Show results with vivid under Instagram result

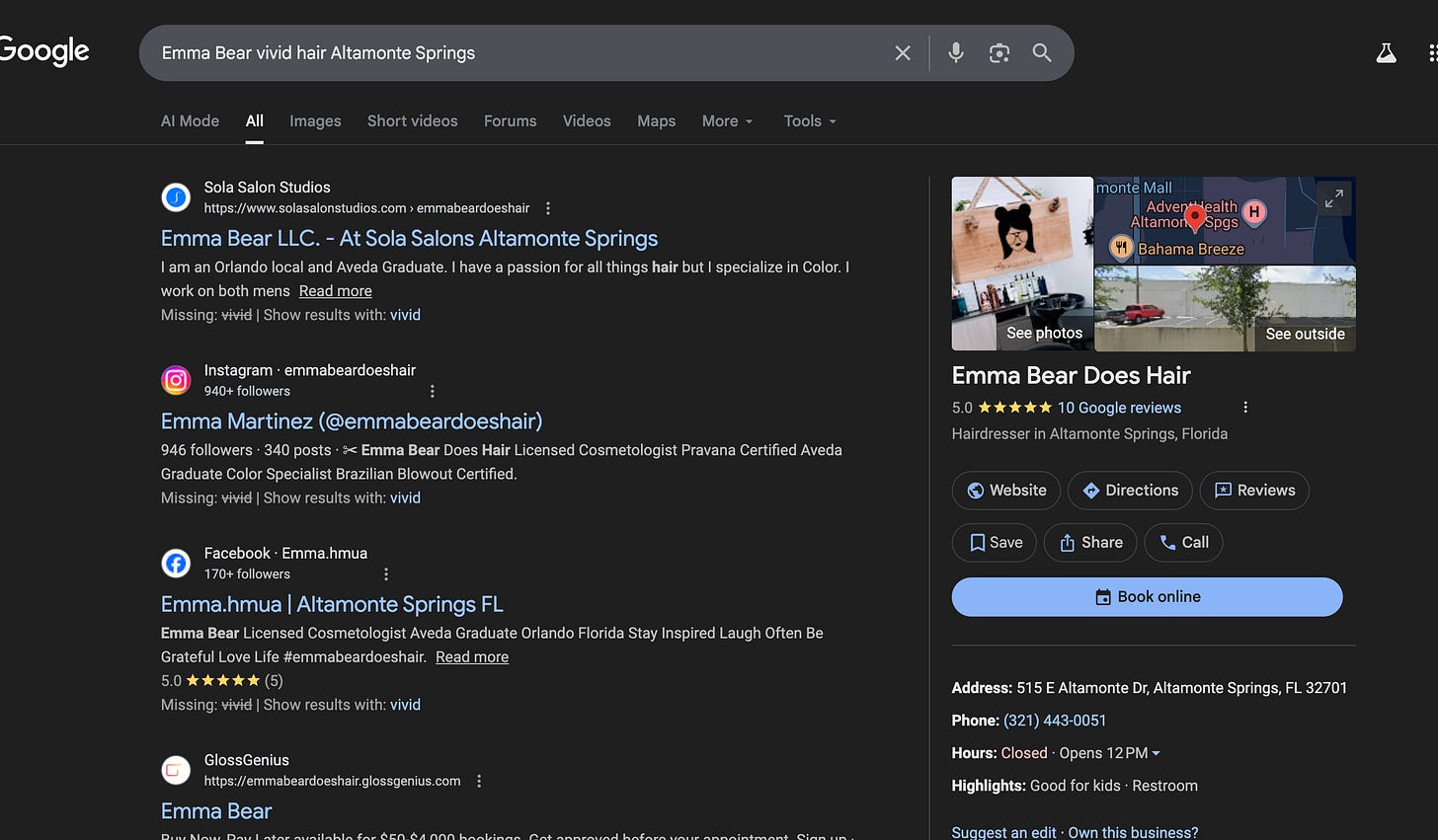pos(405,497)
